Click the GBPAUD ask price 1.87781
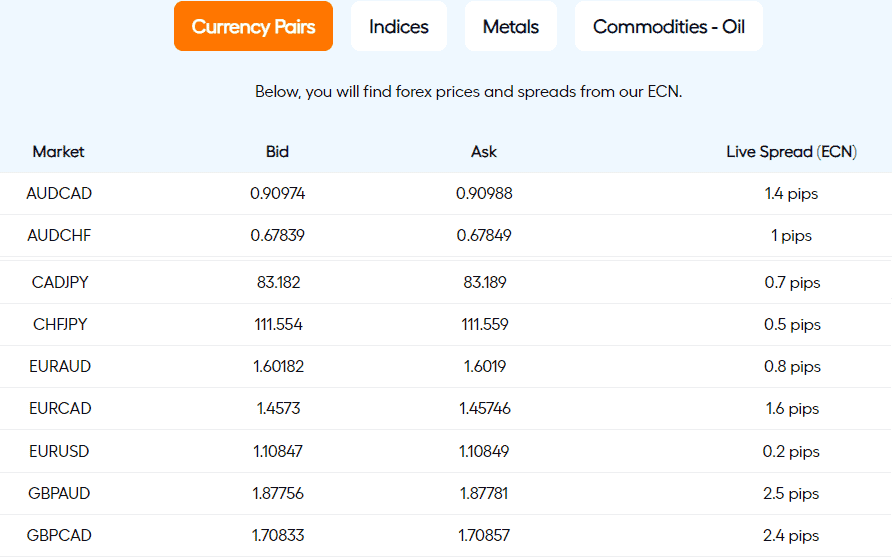Screen dimensions: 892x558 pyautogui.click(x=484, y=493)
